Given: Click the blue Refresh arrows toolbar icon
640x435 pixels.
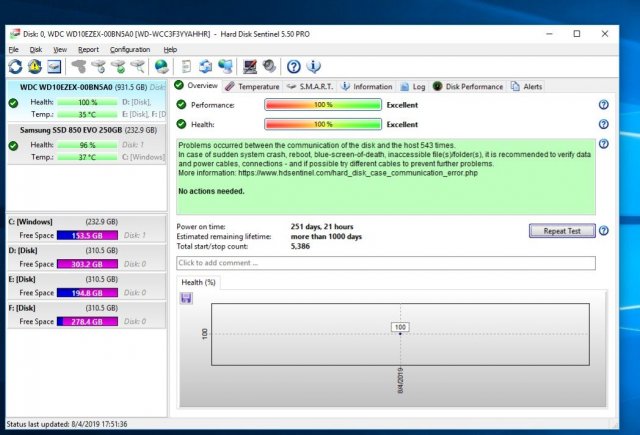Looking at the screenshot, I should [x=15, y=66].
